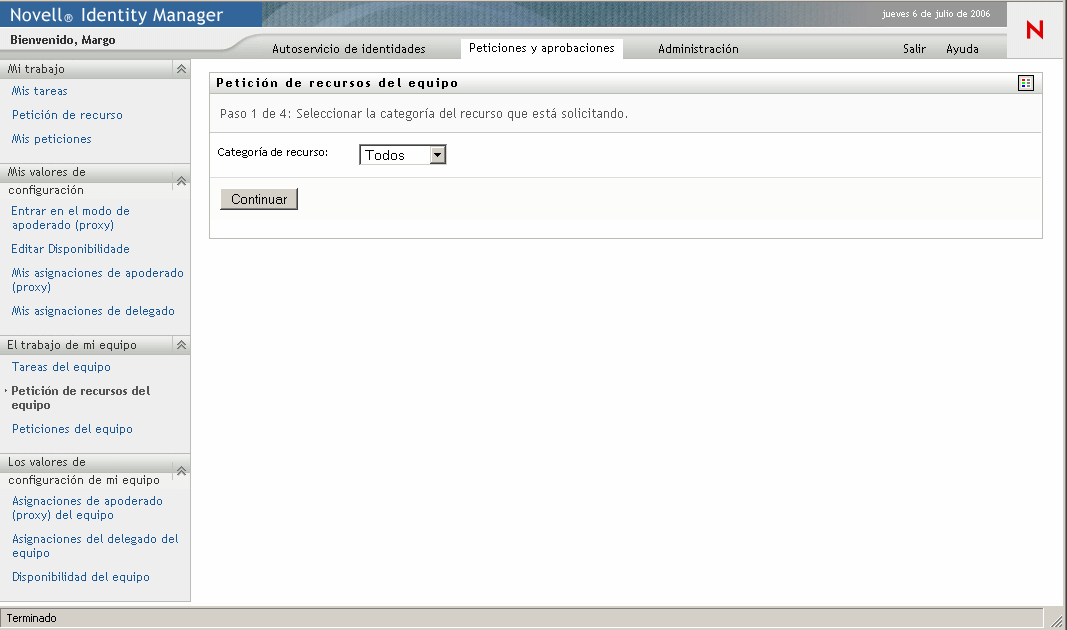Open the Ayuda link

click(962, 49)
